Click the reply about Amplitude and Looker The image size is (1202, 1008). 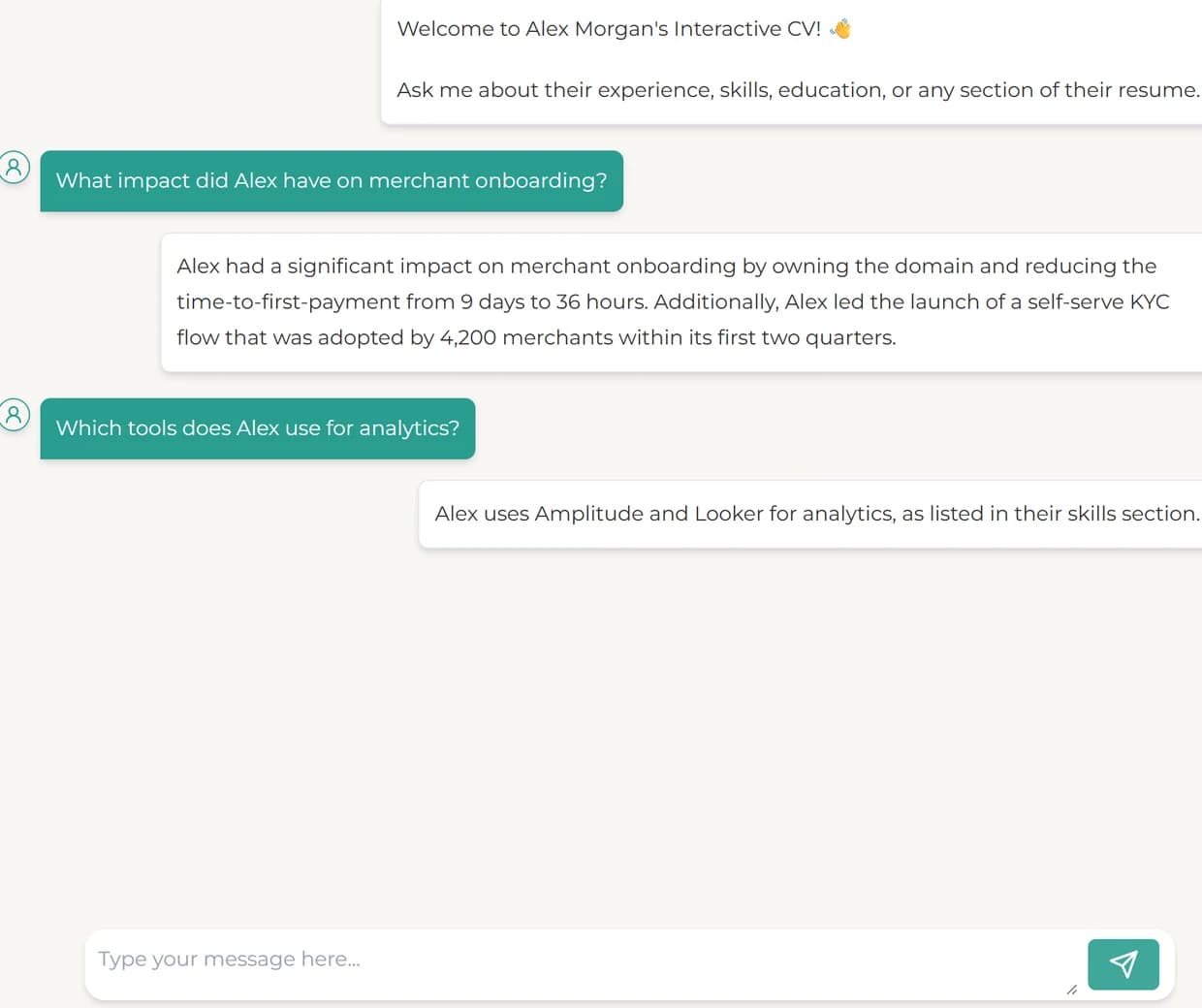[x=810, y=514]
